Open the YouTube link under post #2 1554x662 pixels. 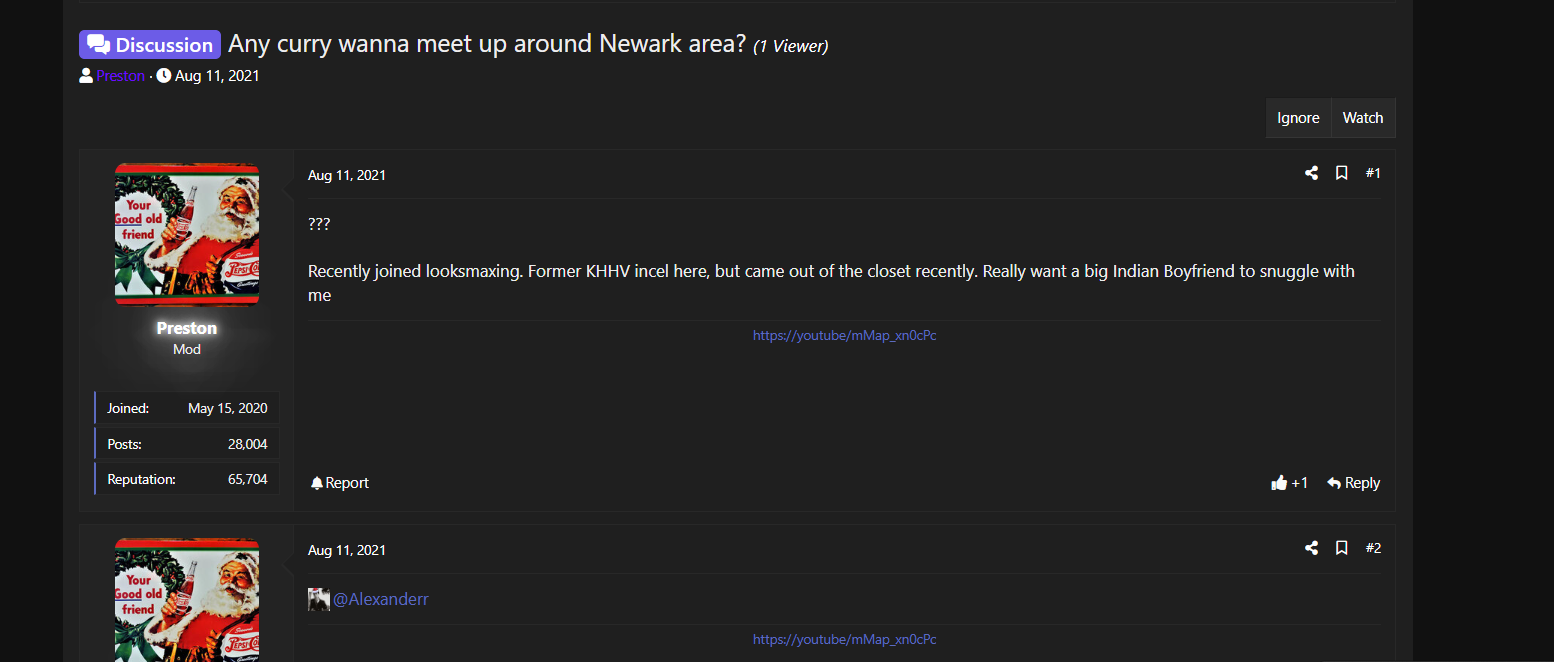point(844,639)
